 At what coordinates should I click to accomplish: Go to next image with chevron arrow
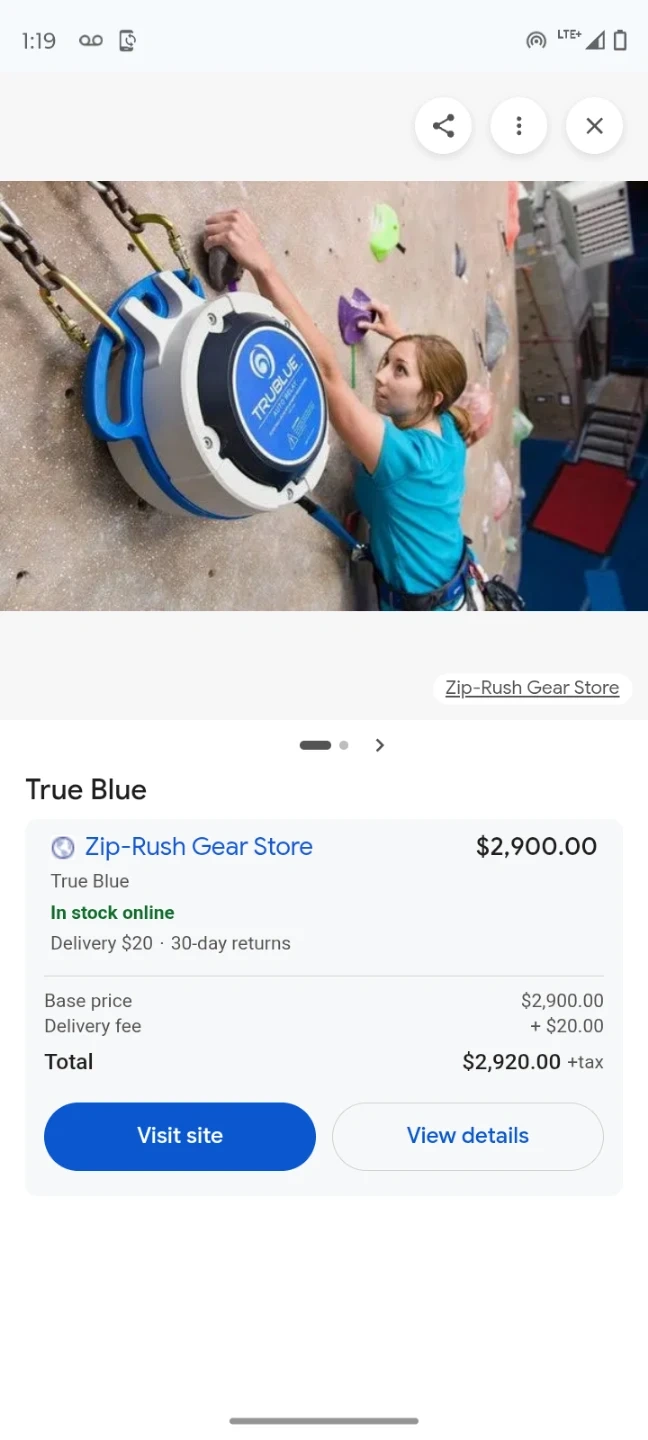[380, 745]
